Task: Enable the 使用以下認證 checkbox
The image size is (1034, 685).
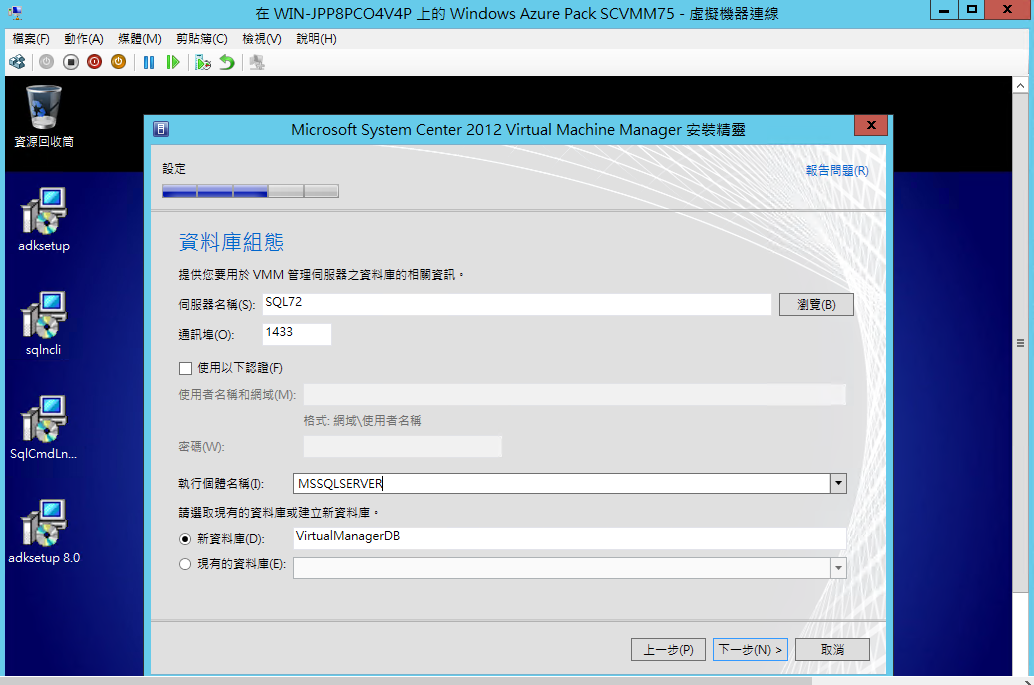Action: point(185,368)
